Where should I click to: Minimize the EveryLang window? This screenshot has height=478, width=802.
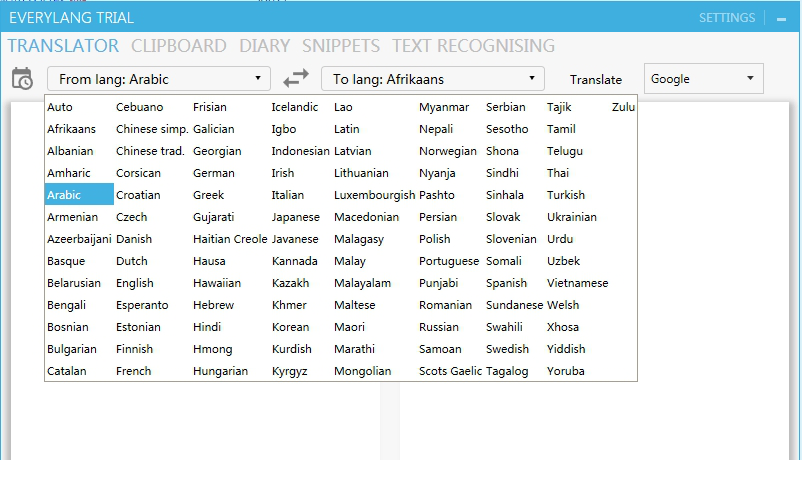(x=781, y=18)
